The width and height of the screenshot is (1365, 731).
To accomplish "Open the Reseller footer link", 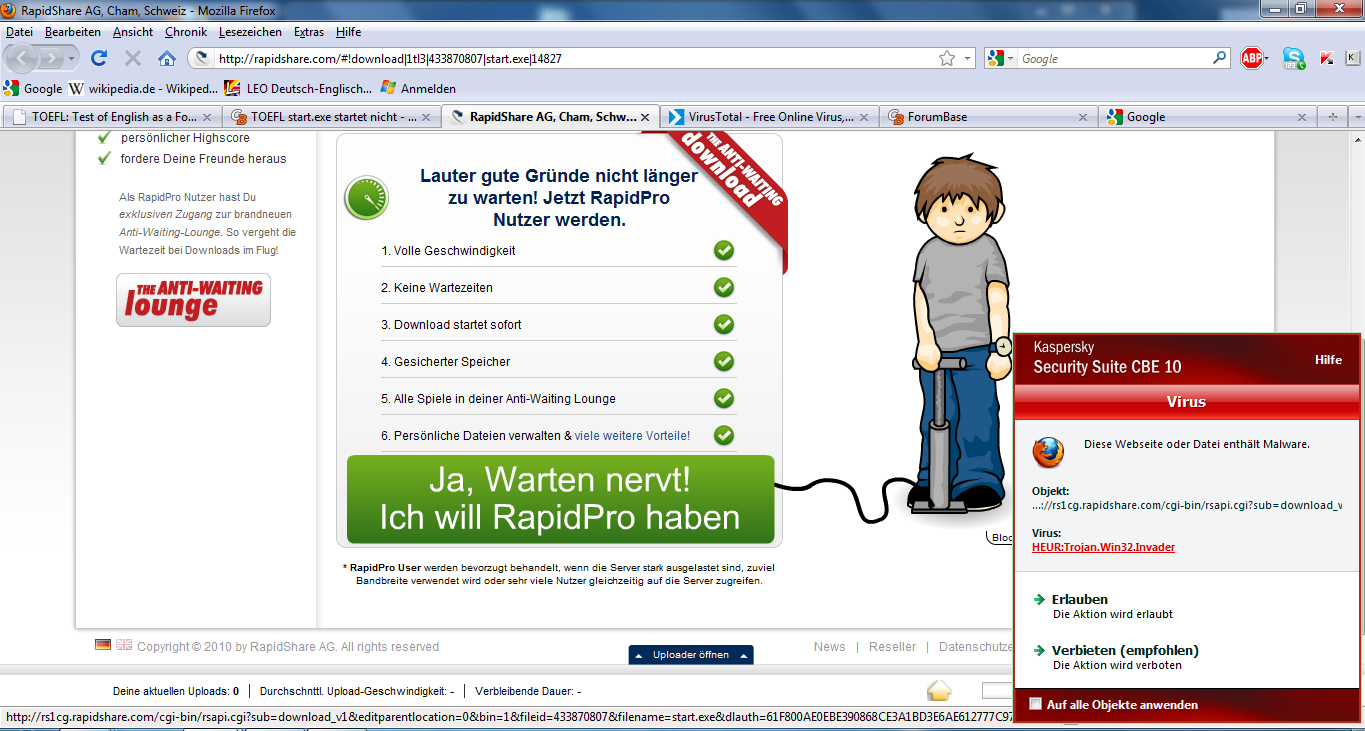I will point(892,647).
